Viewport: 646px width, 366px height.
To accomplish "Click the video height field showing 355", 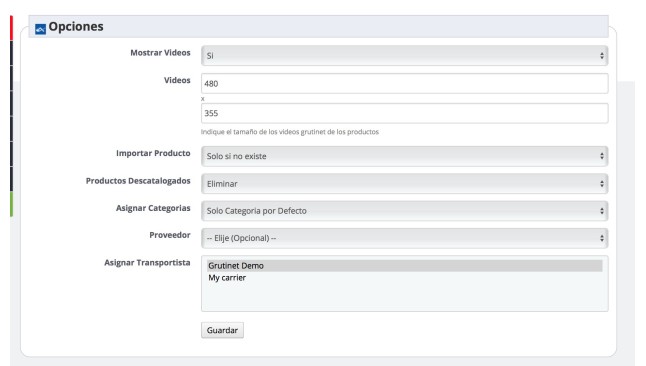I will point(405,113).
